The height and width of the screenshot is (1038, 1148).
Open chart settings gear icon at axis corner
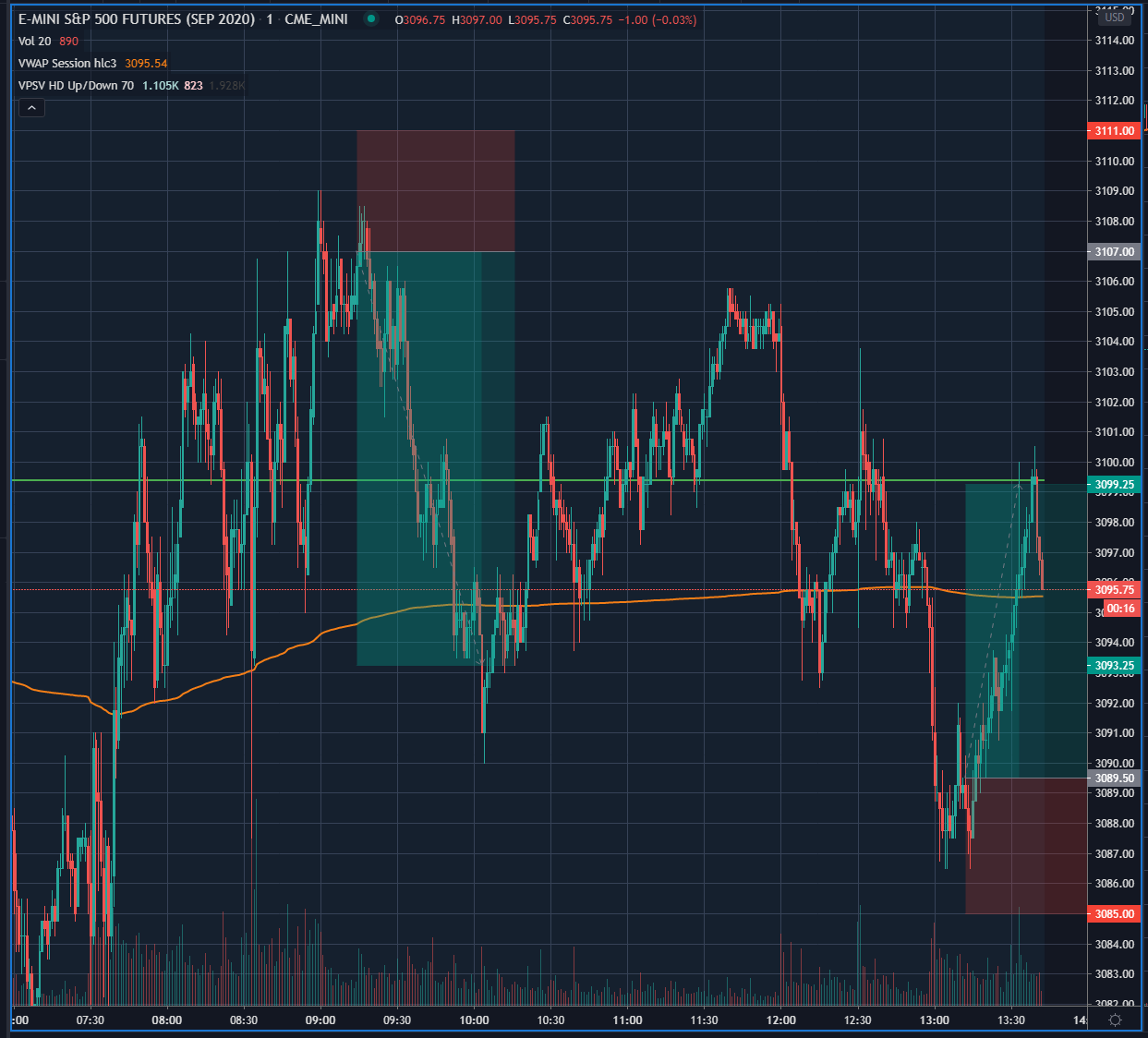[x=1115, y=1020]
